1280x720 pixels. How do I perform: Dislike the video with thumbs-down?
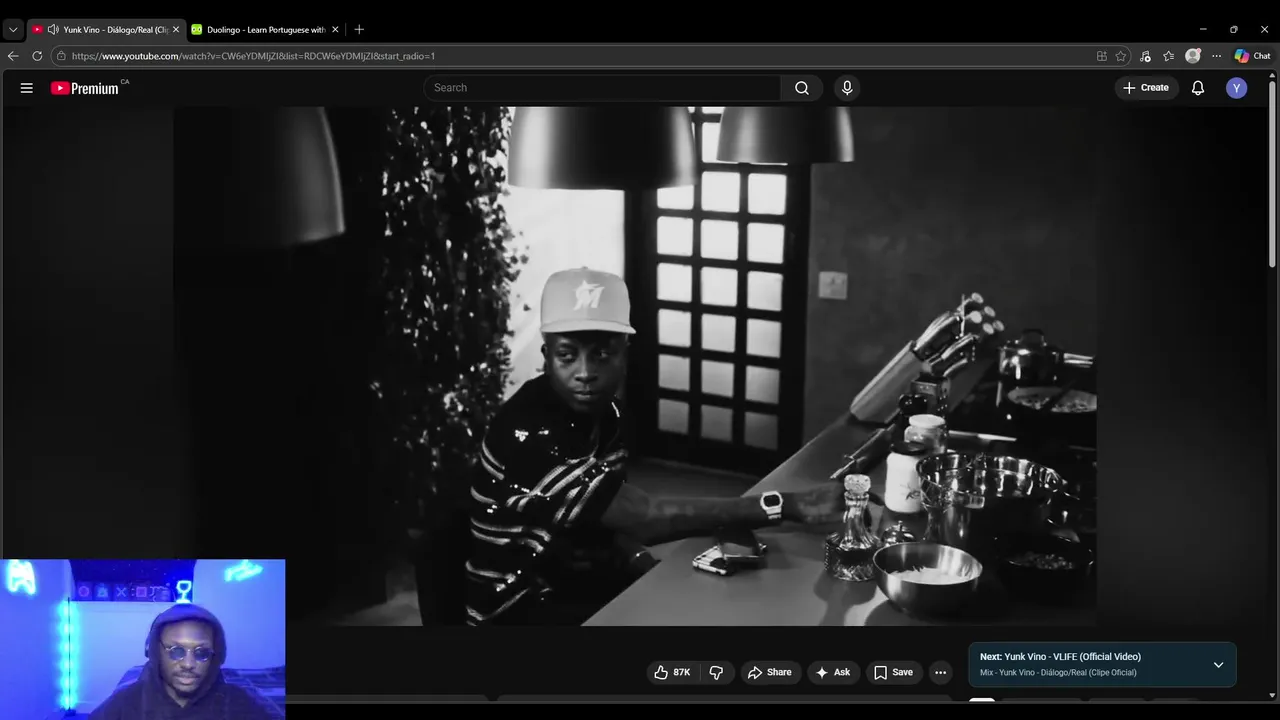tap(716, 673)
